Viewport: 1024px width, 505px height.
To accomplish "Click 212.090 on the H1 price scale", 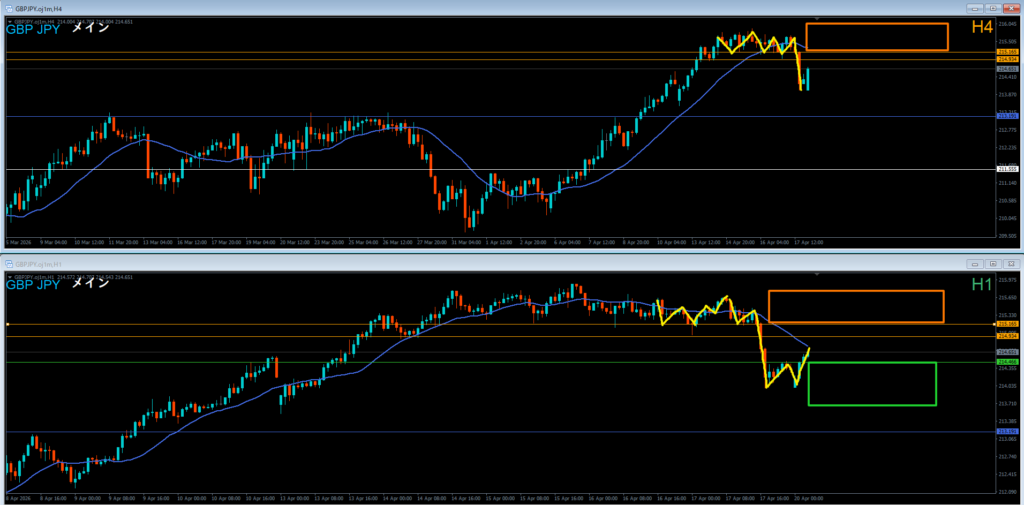I will (1006, 492).
